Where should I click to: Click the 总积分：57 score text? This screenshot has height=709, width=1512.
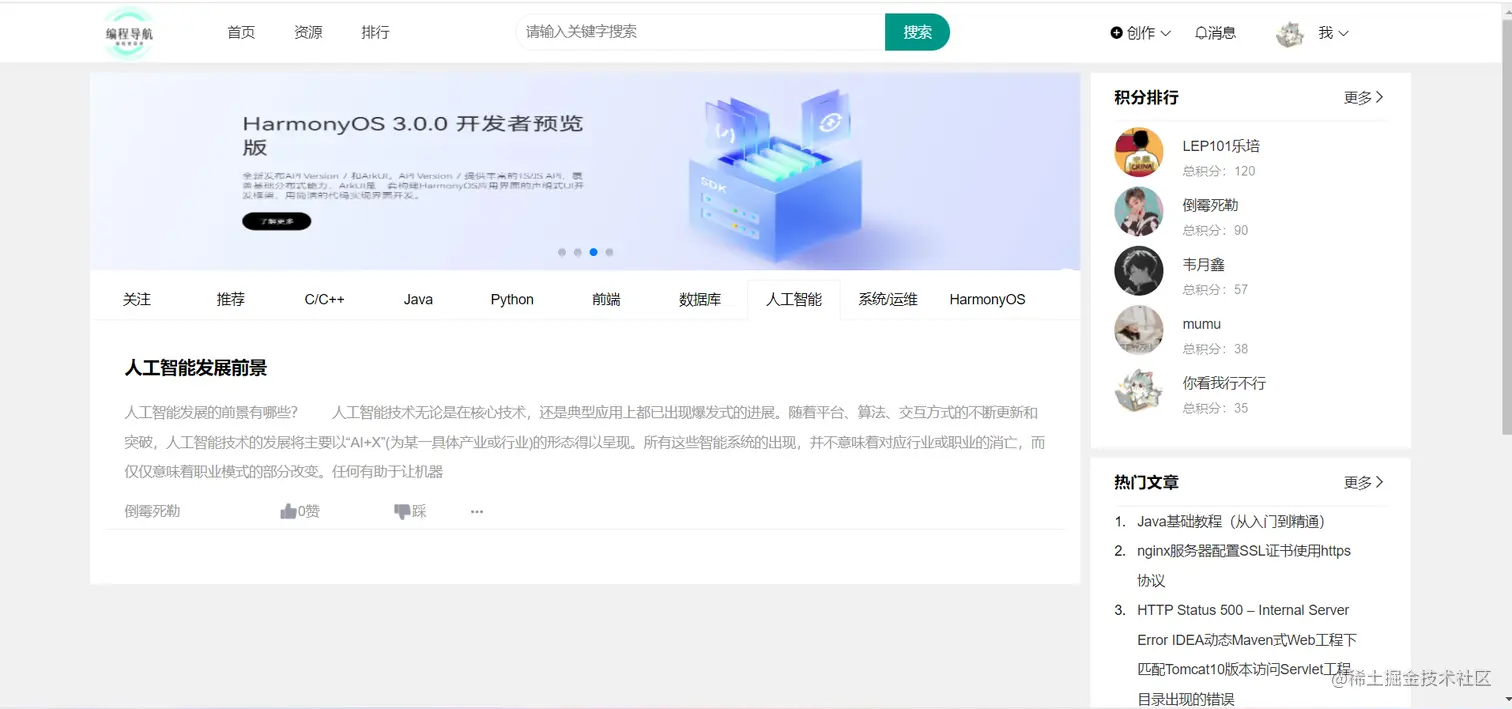tap(1216, 289)
